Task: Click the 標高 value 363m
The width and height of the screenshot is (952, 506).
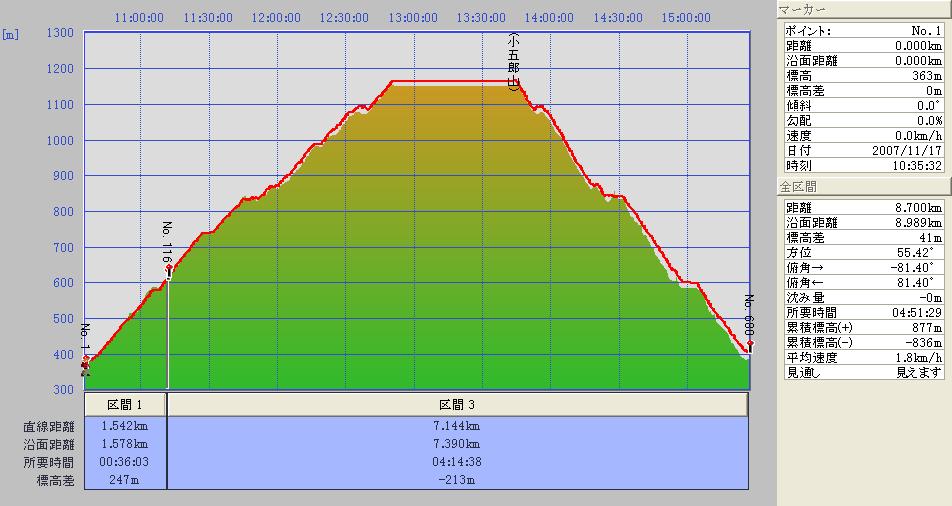Action: [x=926, y=76]
